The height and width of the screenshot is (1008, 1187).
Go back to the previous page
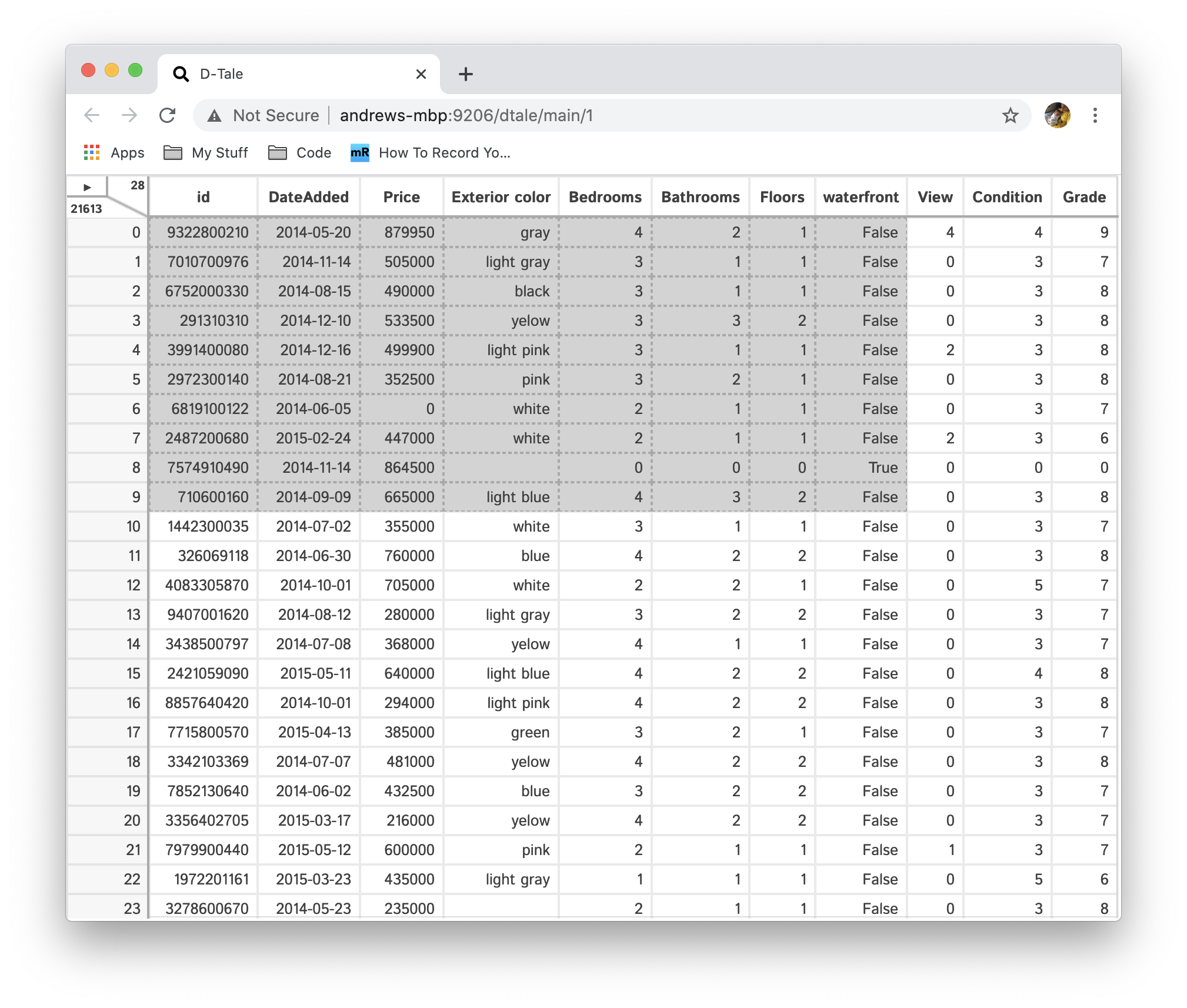point(92,115)
